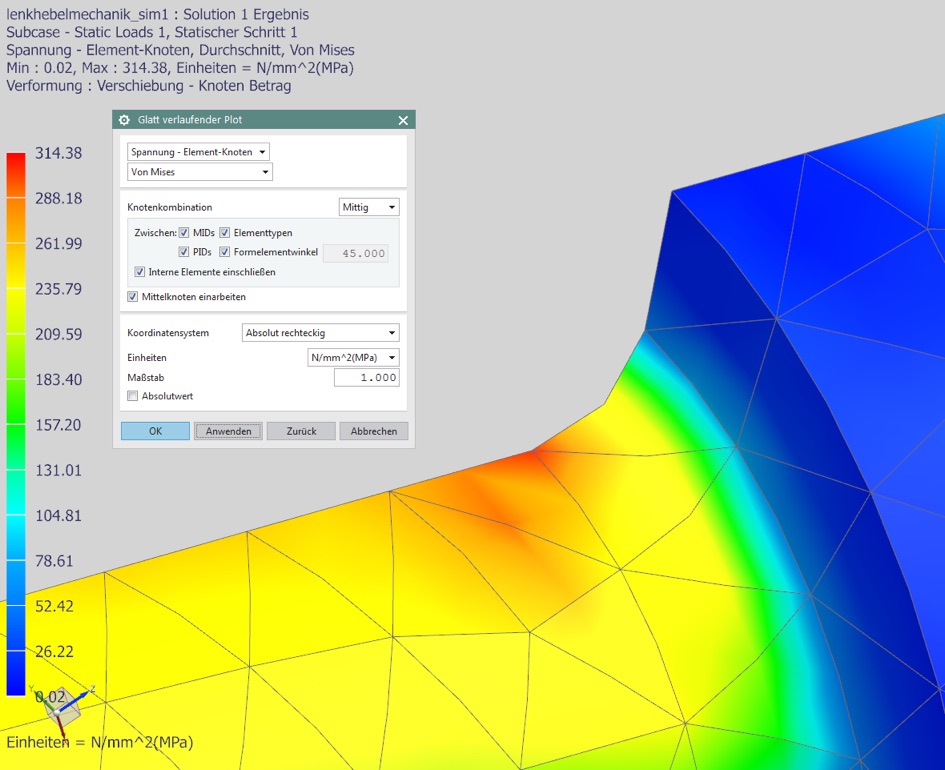This screenshot has height=770, width=945.
Task: Uncheck the MIDs checkbox
Action: [x=184, y=233]
